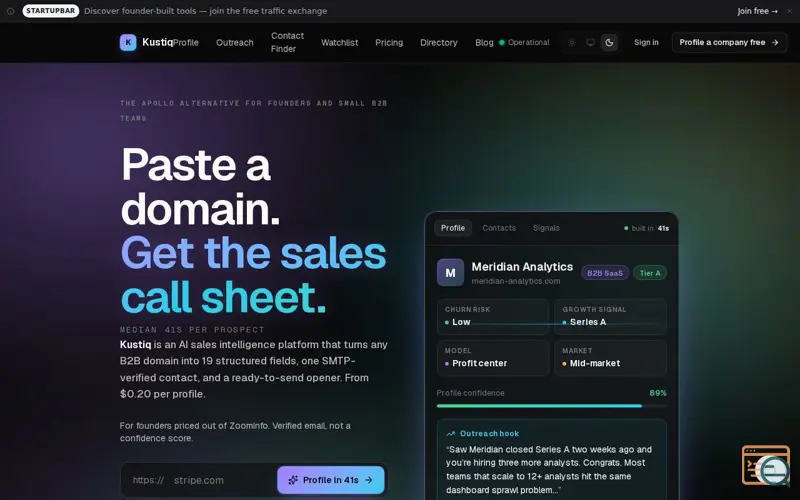Click Join free in top banner
800x500 pixels.
pyautogui.click(x=757, y=11)
